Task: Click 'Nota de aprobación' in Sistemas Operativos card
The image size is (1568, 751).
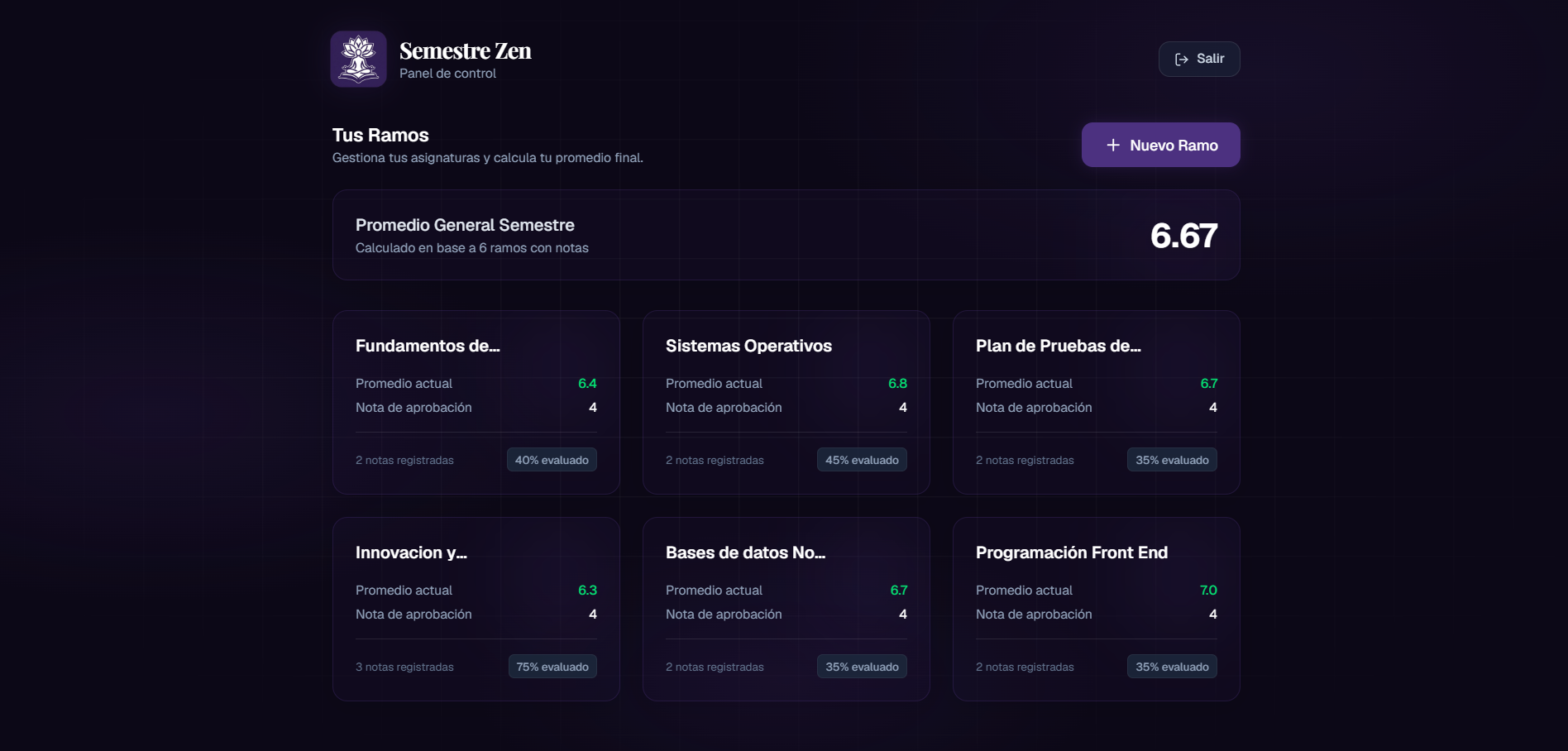Action: [724, 408]
